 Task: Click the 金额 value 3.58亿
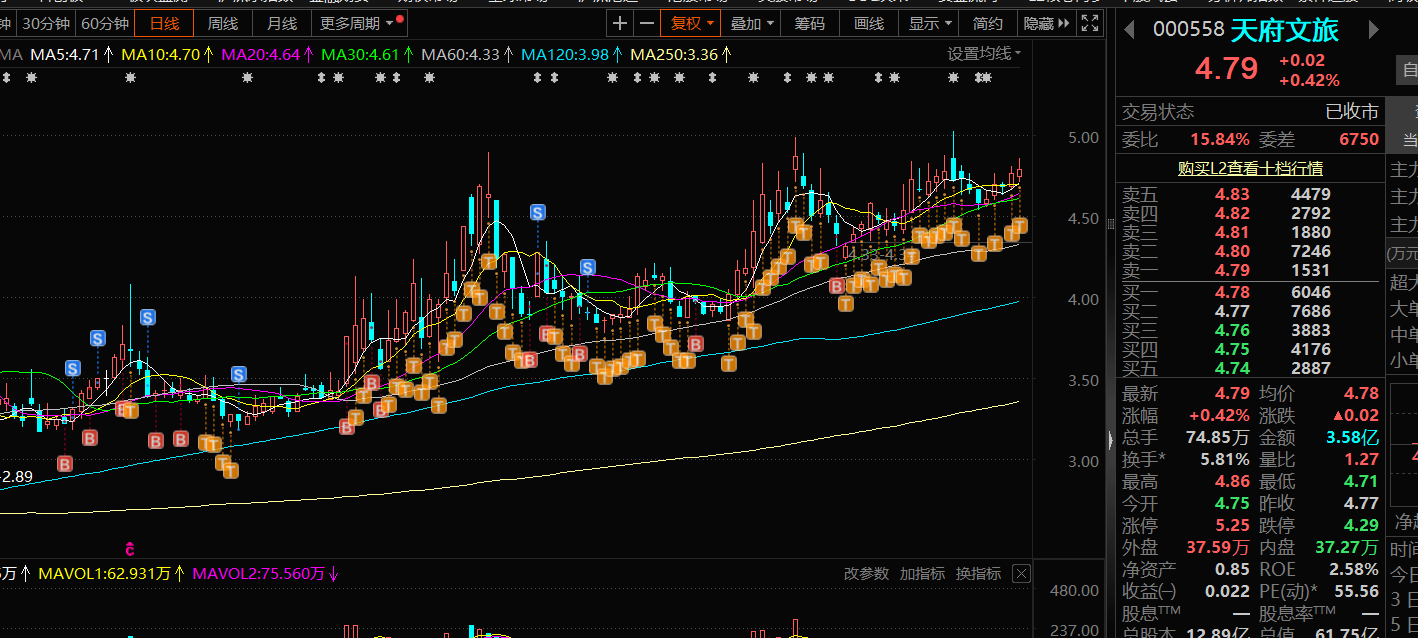pos(1352,437)
